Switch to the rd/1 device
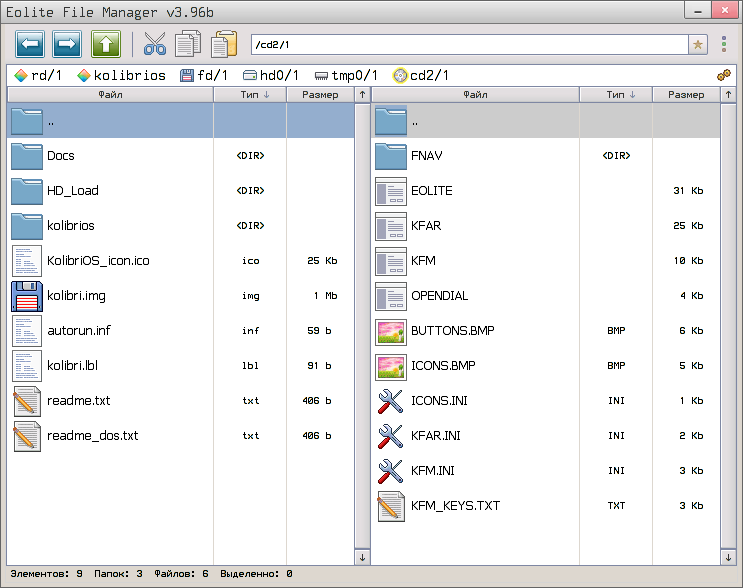The height and width of the screenshot is (588, 743). tap(40, 75)
